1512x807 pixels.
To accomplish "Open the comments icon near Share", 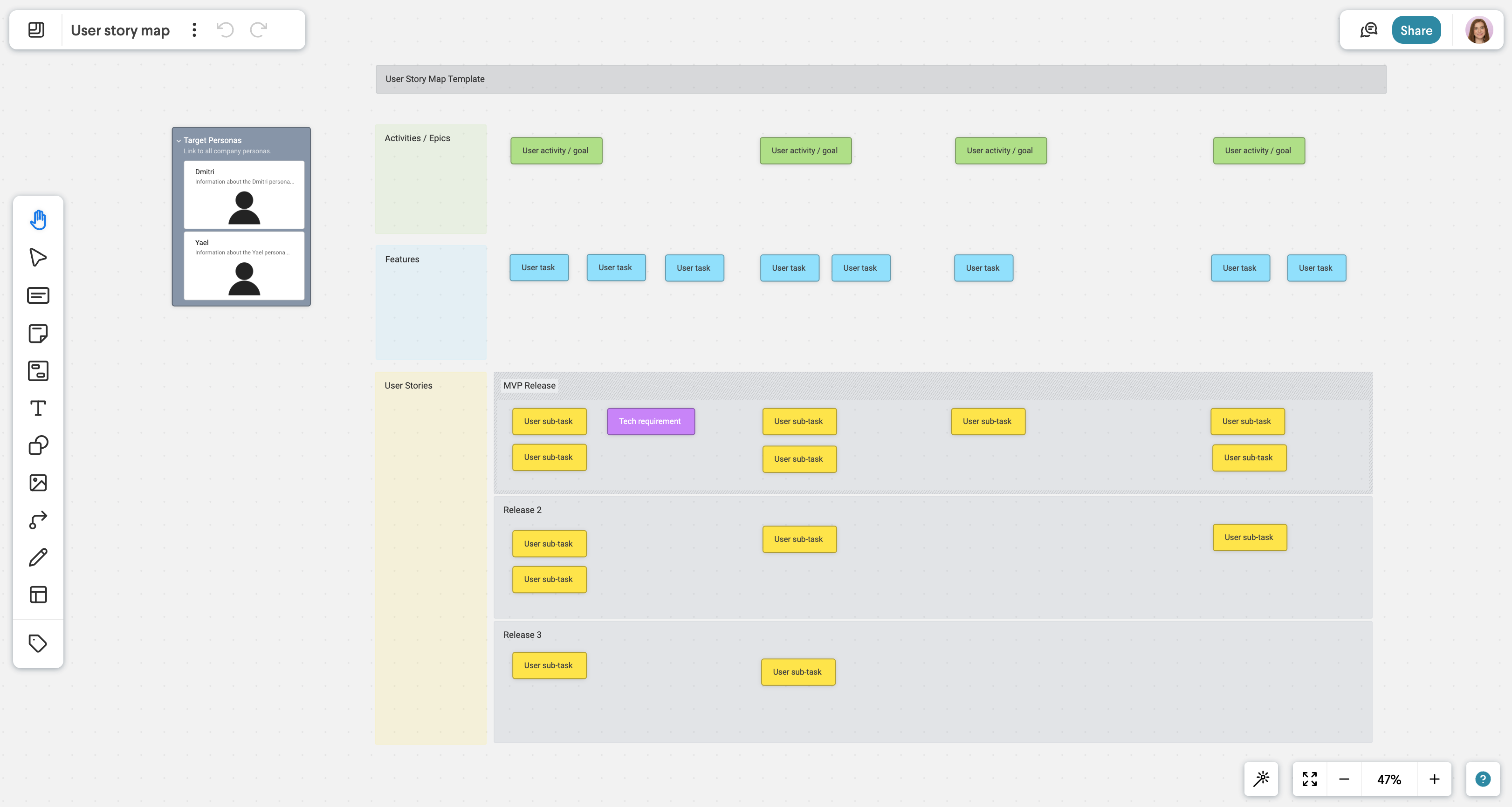I will click(x=1368, y=29).
